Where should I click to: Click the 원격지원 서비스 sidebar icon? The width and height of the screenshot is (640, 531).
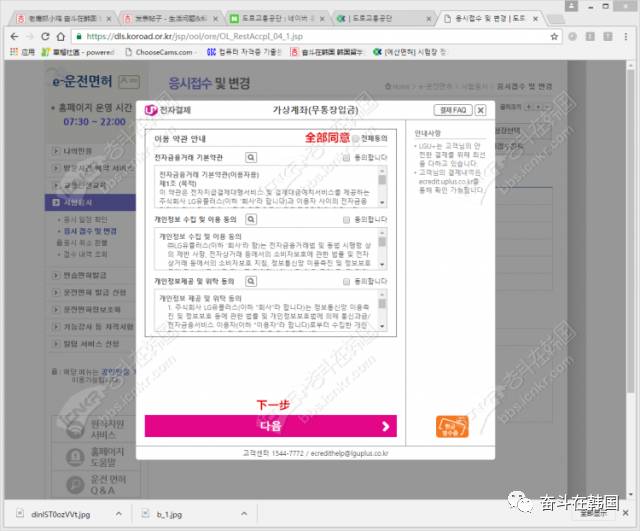point(75,429)
